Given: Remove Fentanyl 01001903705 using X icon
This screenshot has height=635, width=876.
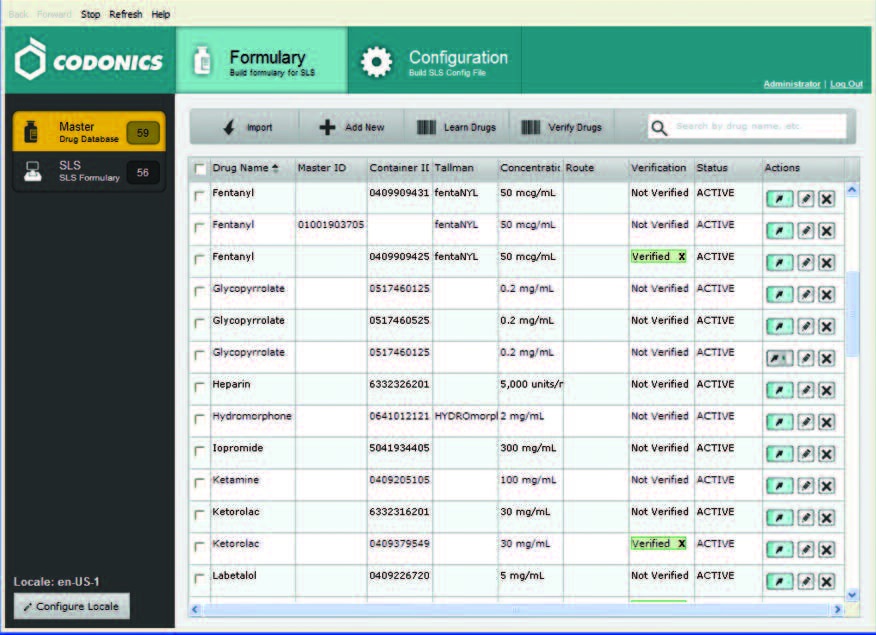Looking at the screenshot, I should [x=827, y=230].
